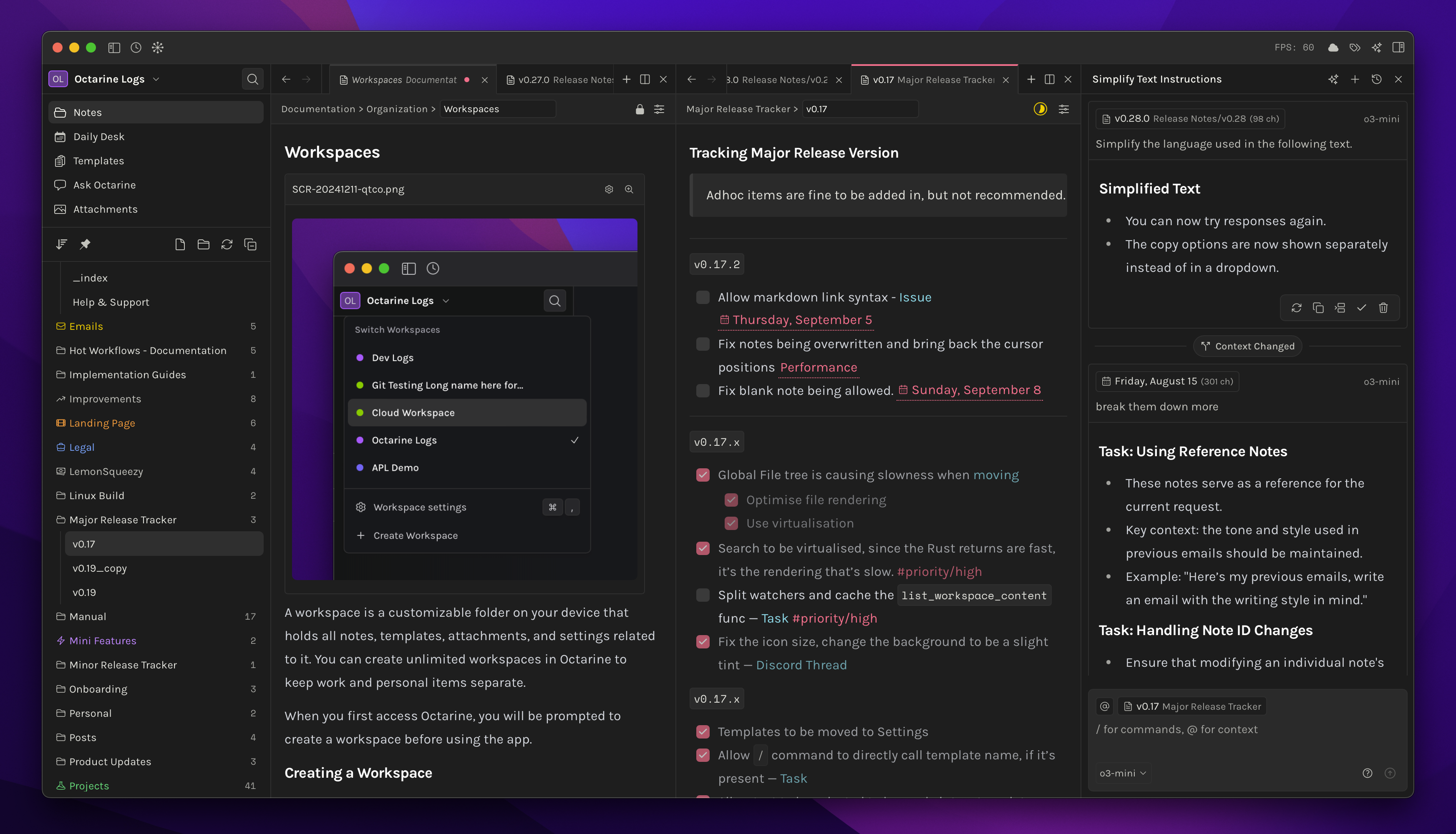
Task: Open Ask Octarine in sidebar
Action: pos(156,185)
